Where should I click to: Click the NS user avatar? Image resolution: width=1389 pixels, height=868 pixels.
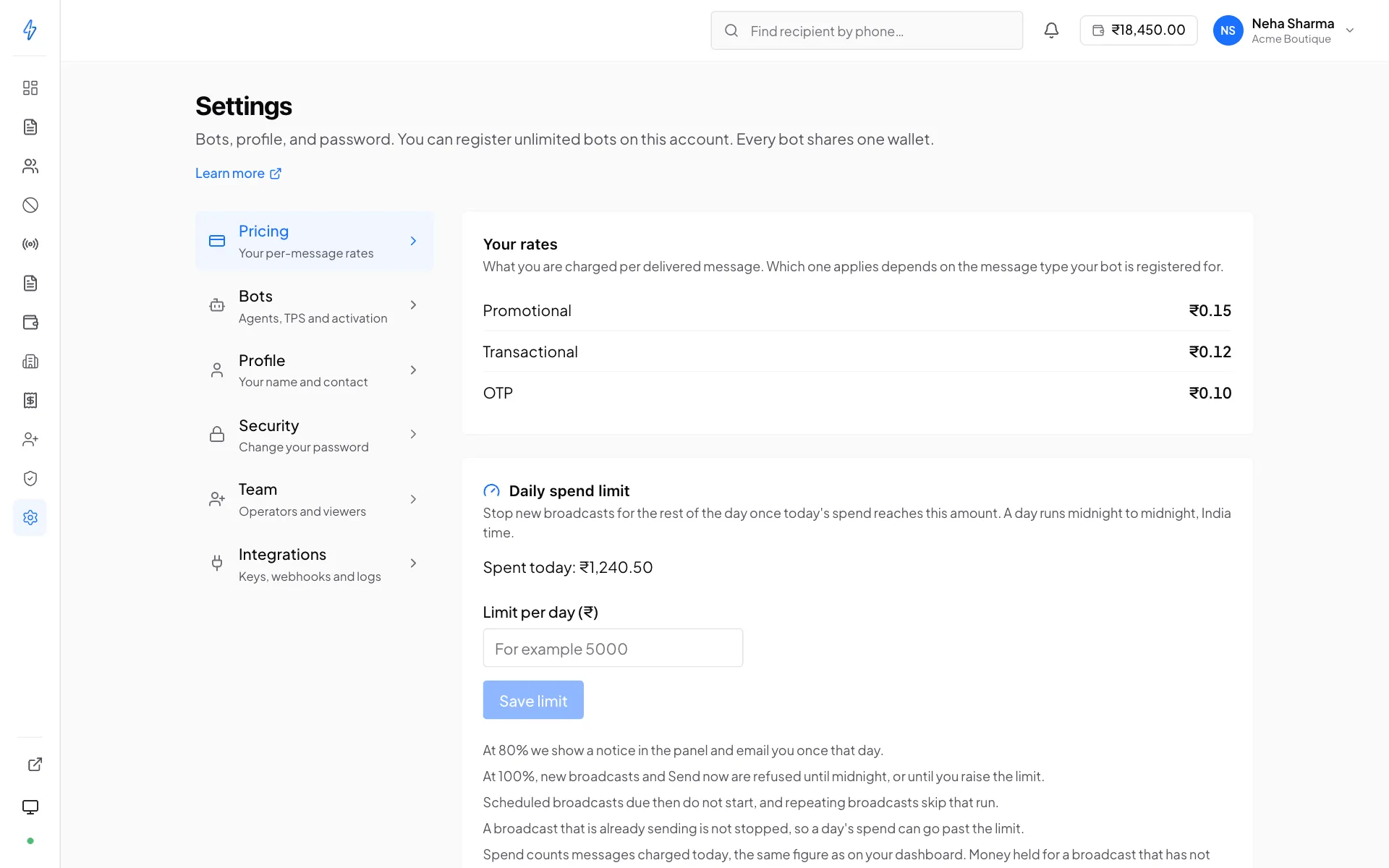tap(1228, 30)
